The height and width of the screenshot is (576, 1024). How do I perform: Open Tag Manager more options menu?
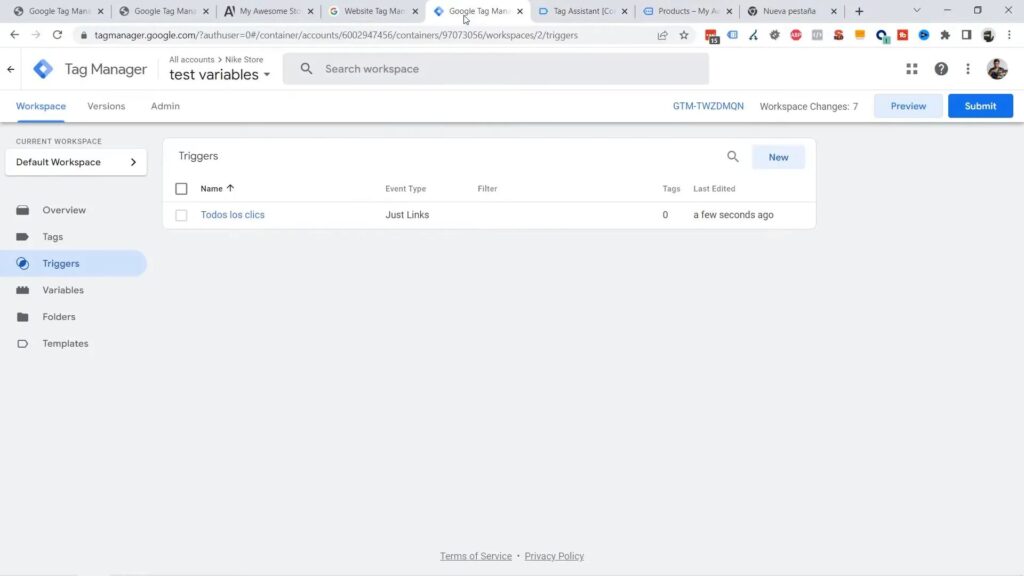point(968,69)
